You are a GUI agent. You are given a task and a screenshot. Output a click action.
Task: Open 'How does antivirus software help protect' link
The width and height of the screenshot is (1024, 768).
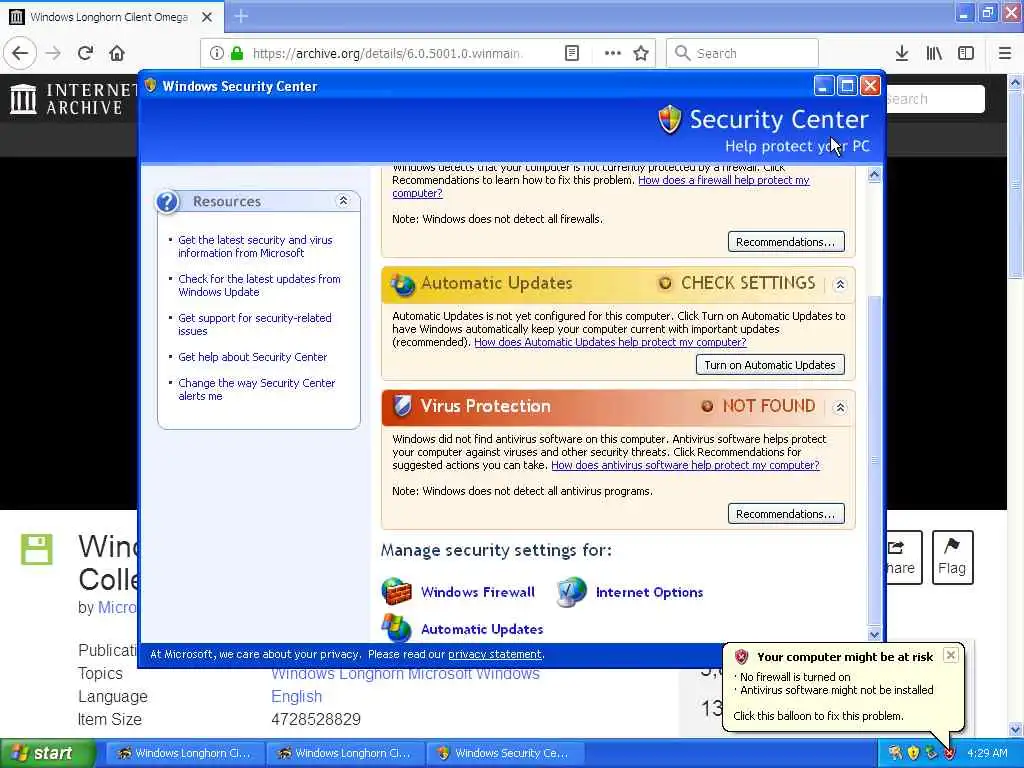point(685,465)
